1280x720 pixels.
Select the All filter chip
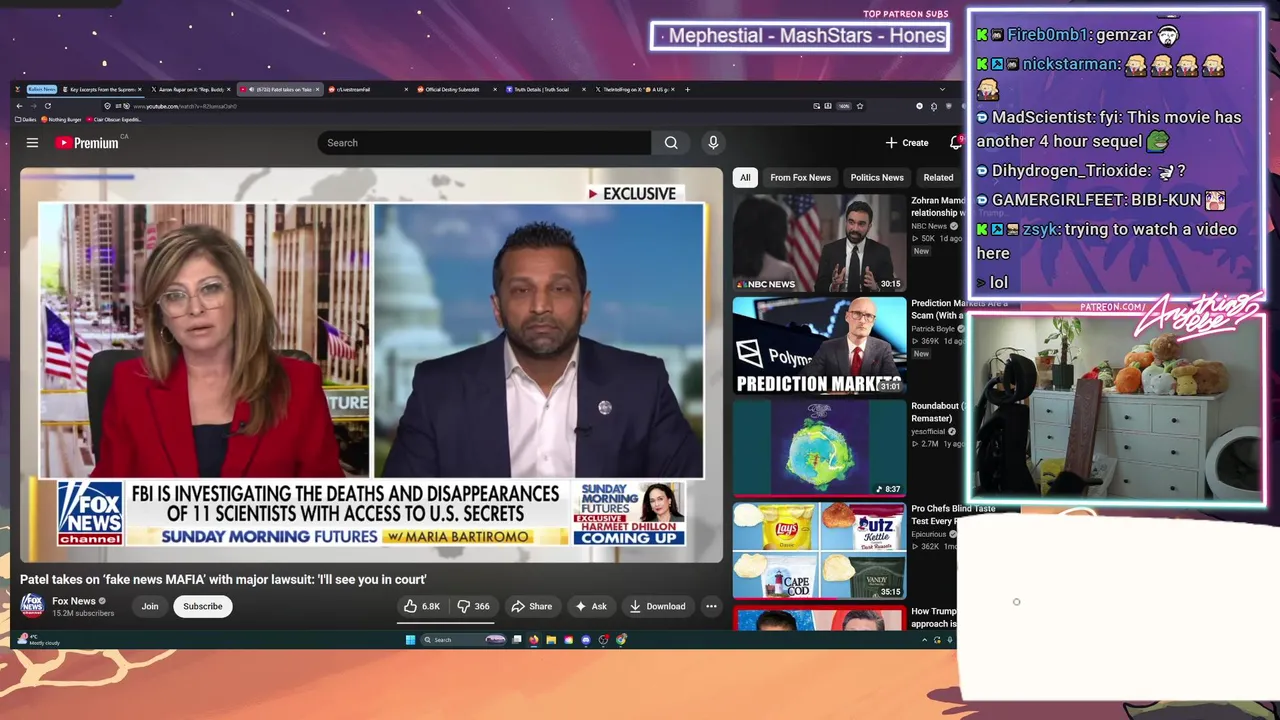tap(745, 178)
